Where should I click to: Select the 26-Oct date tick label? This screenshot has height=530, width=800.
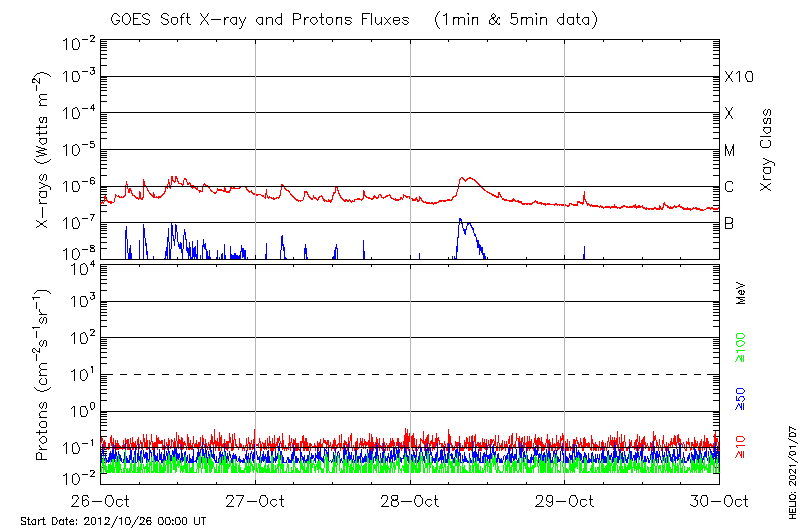(101, 501)
